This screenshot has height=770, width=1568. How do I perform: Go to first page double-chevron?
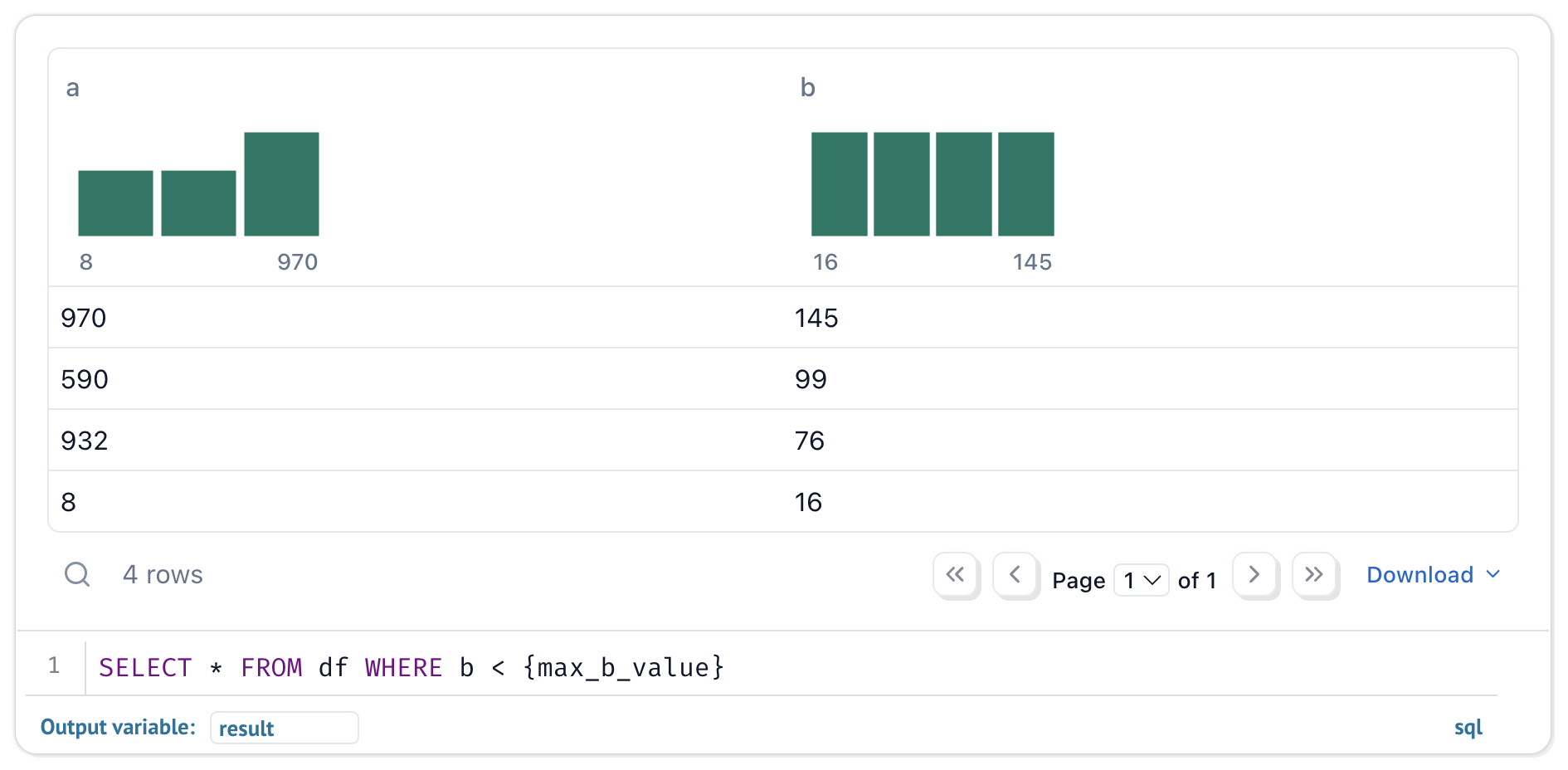click(956, 574)
